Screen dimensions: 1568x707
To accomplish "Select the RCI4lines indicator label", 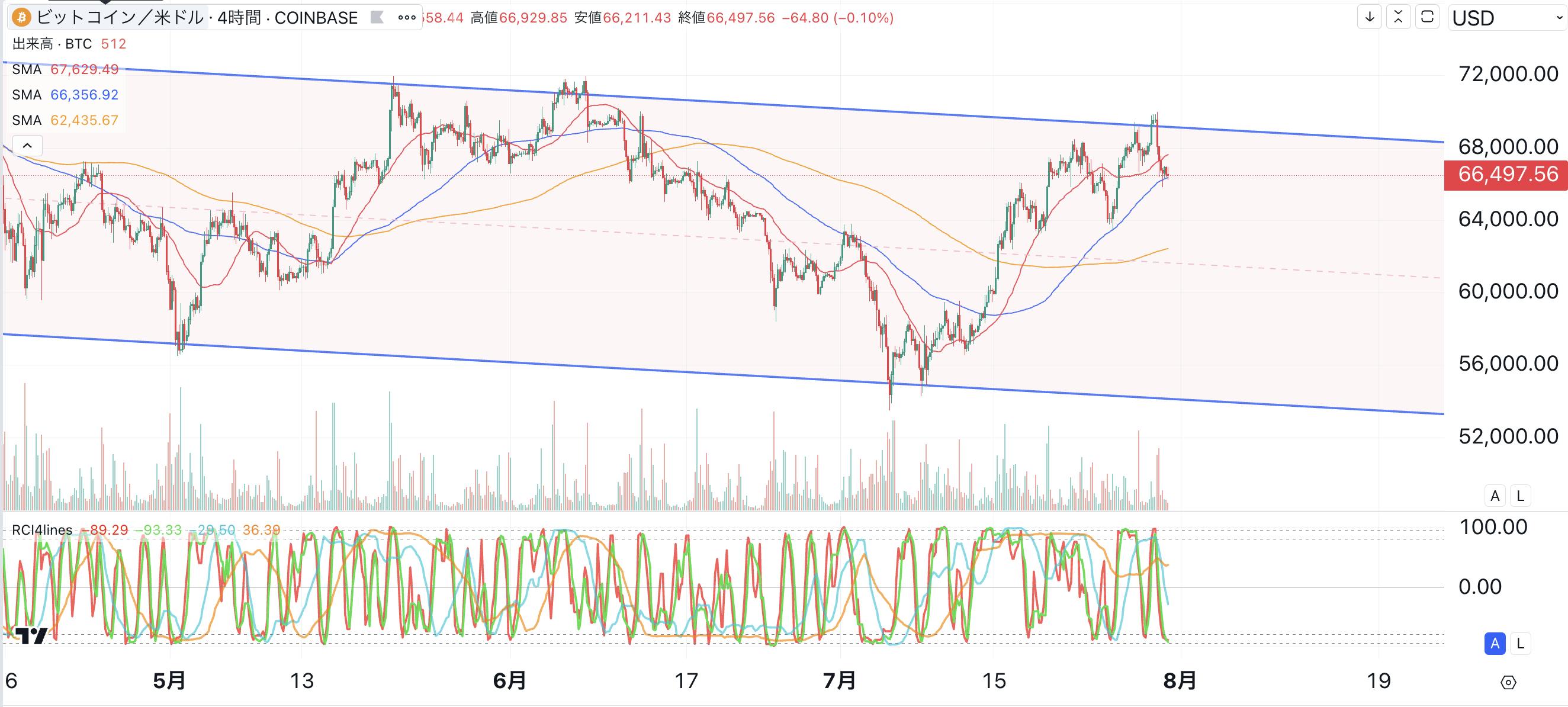I will pyautogui.click(x=42, y=530).
